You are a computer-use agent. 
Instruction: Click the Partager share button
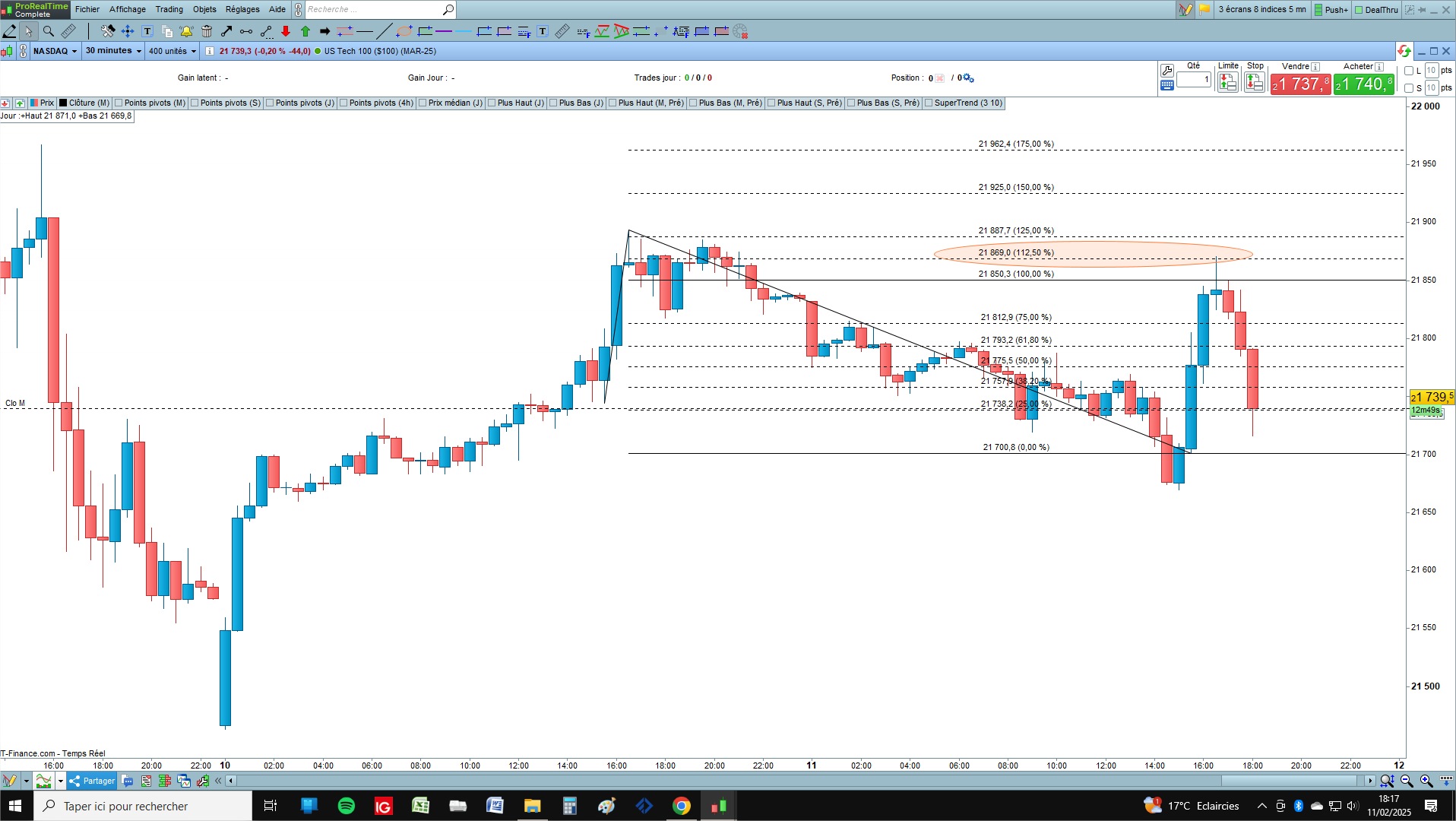[x=92, y=781]
